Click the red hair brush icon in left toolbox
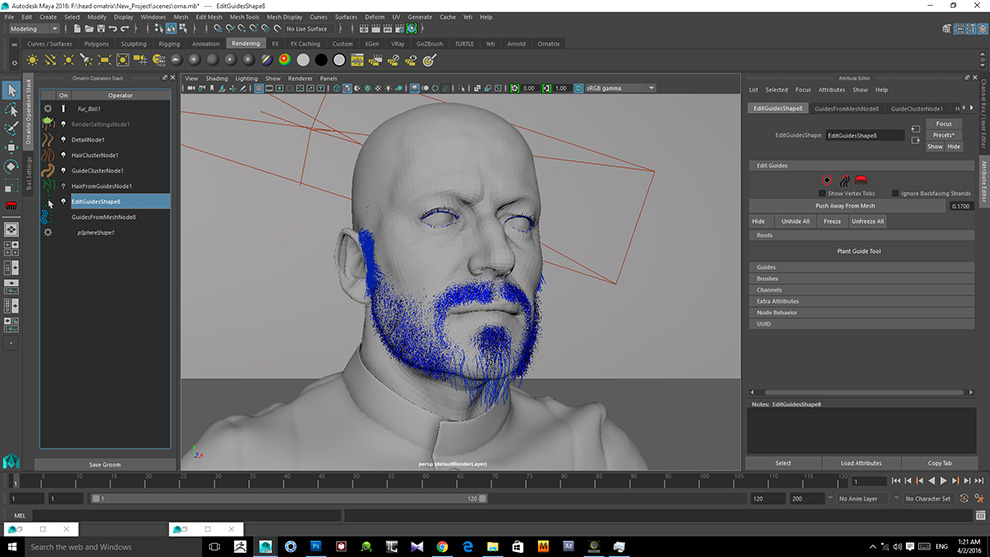The height and width of the screenshot is (557, 990). (x=11, y=205)
